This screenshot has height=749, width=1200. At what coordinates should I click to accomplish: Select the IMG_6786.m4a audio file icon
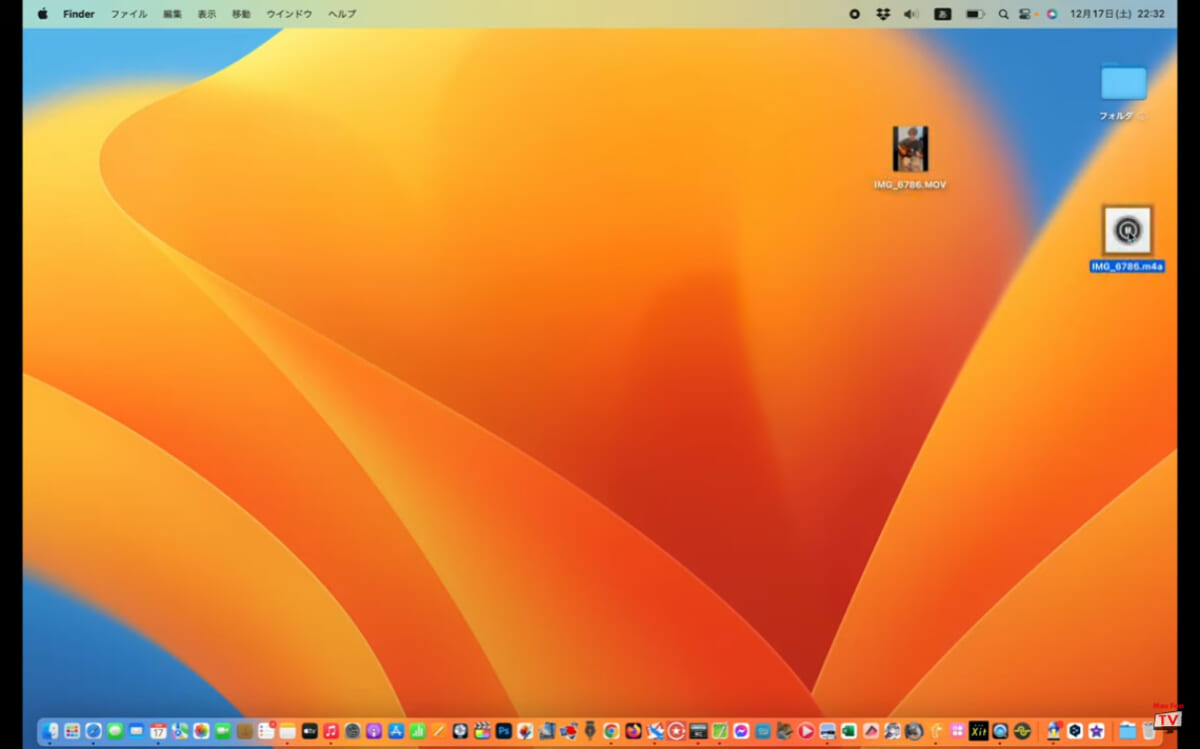(x=1127, y=230)
